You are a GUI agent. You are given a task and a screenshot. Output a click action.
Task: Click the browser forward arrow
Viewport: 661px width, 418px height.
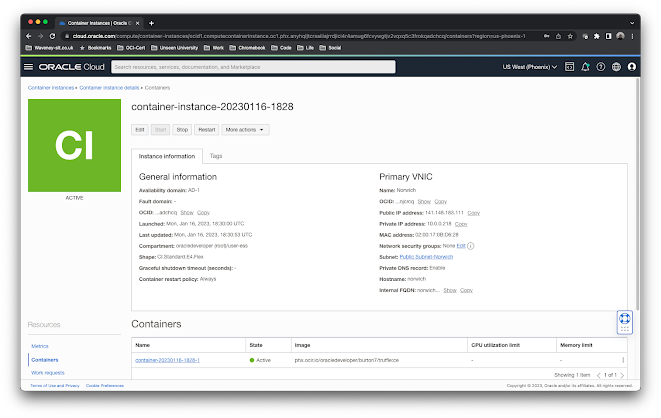[x=40, y=36]
